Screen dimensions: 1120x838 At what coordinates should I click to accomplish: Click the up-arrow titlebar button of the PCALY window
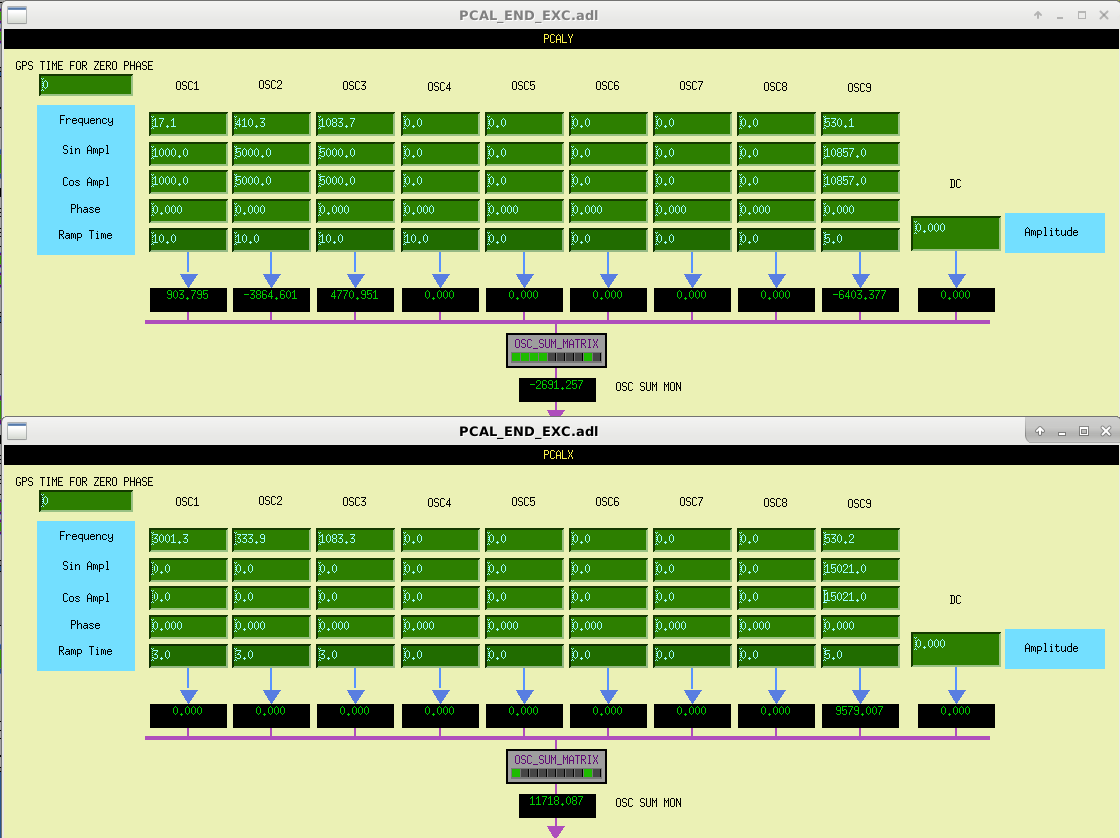[1038, 15]
